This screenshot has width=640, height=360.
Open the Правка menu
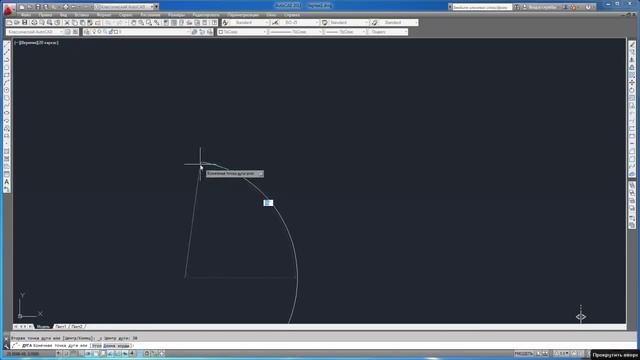(45, 15)
